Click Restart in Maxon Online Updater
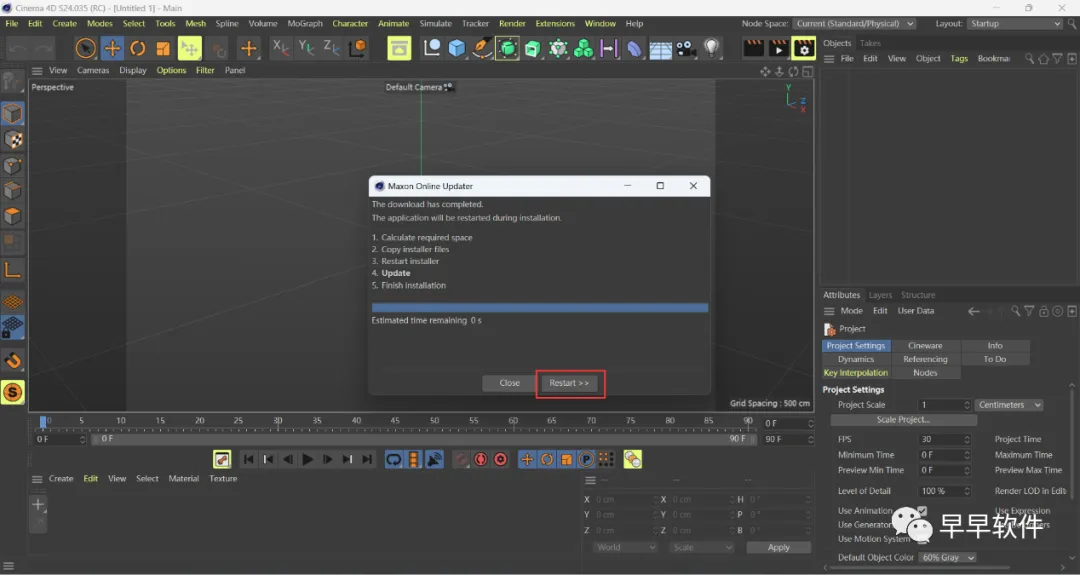The height and width of the screenshot is (575, 1080). pyautogui.click(x=569, y=383)
